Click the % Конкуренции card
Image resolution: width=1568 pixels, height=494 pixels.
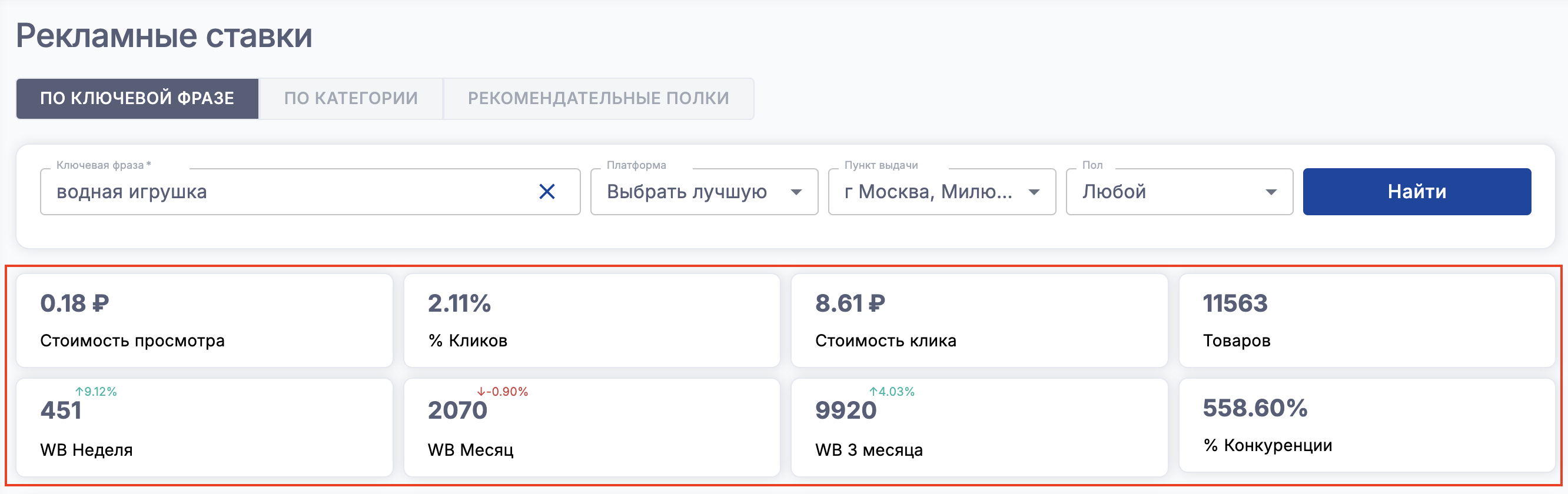[1366, 425]
